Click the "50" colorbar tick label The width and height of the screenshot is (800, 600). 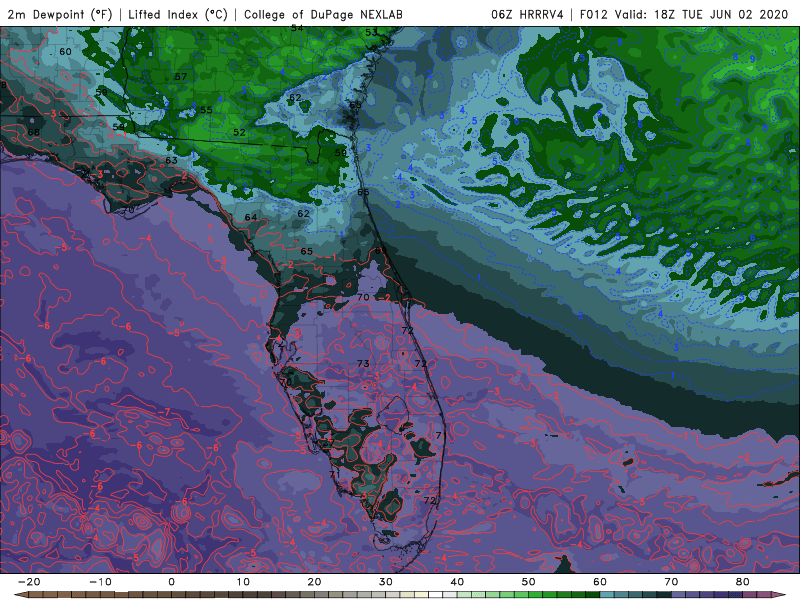point(529,582)
